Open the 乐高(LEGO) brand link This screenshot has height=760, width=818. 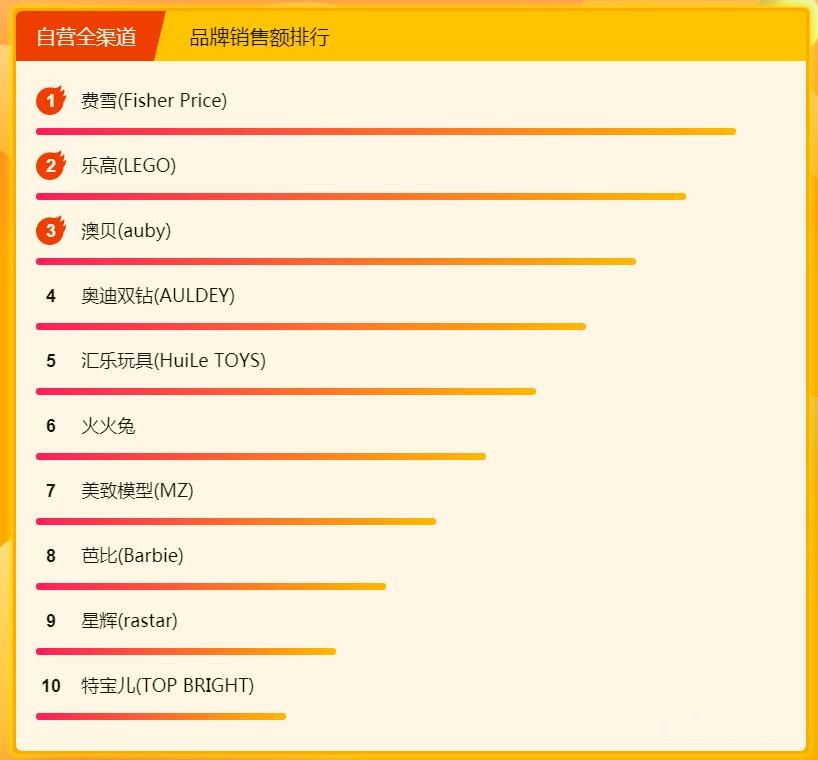click(x=128, y=166)
